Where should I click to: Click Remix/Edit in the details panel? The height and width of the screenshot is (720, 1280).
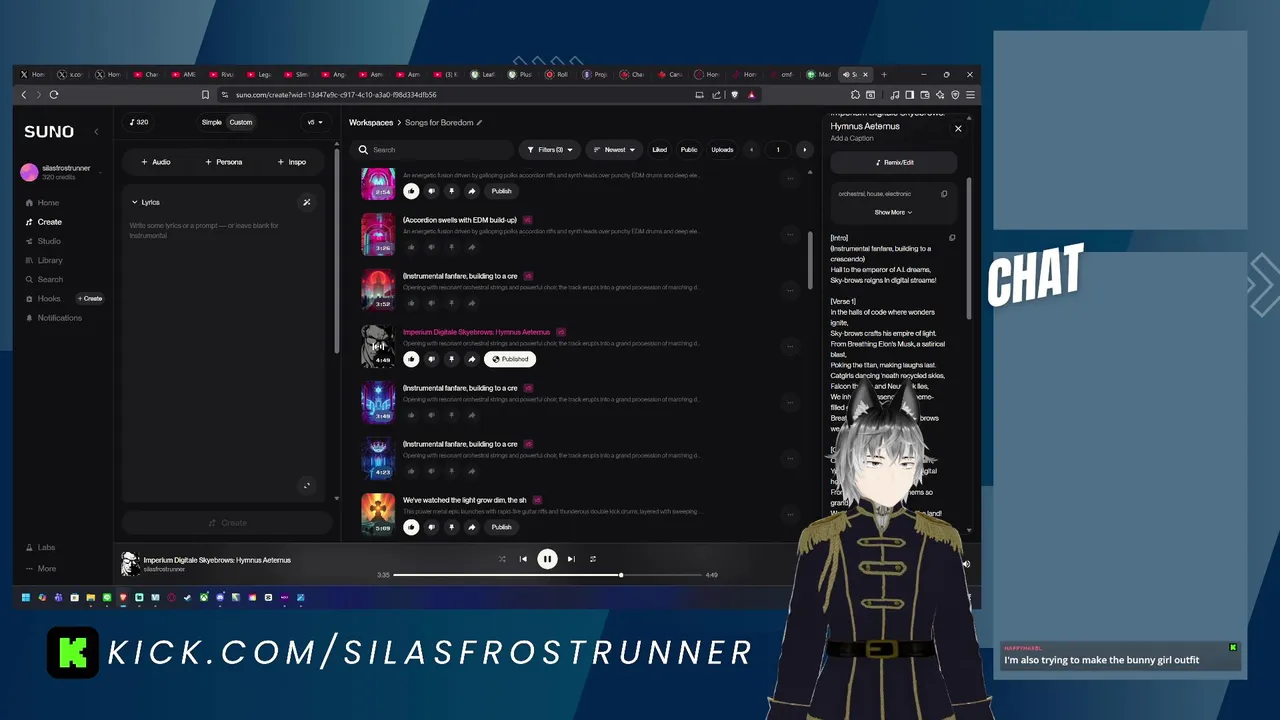click(x=894, y=162)
